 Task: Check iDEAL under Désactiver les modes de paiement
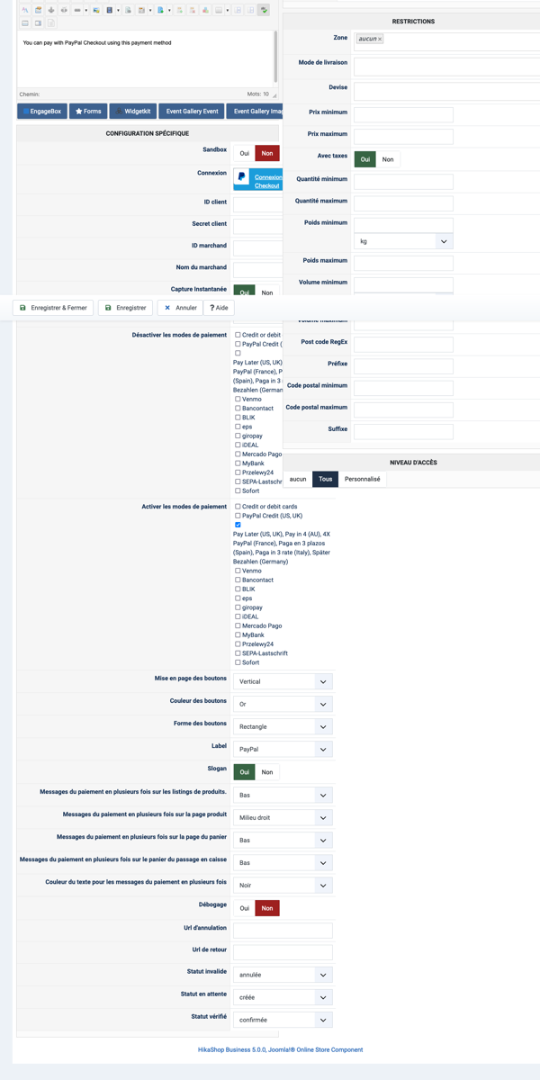click(238, 445)
